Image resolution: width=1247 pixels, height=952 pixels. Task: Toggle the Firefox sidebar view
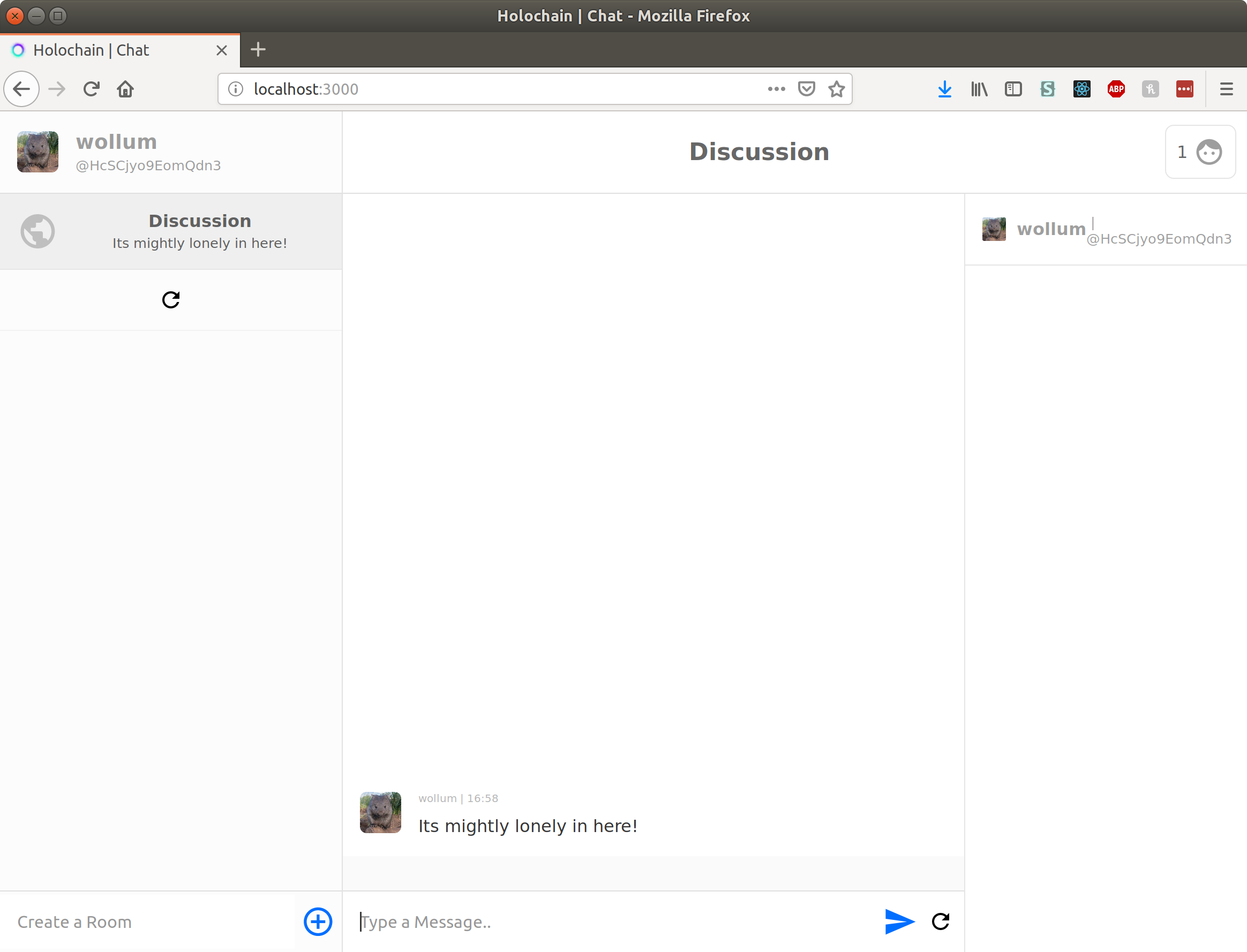[x=1013, y=89]
